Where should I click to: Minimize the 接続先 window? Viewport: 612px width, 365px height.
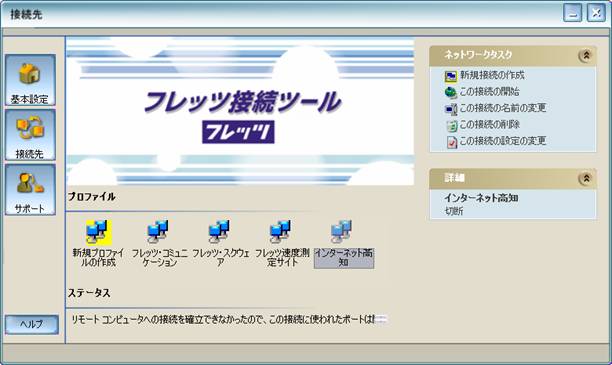tap(573, 13)
